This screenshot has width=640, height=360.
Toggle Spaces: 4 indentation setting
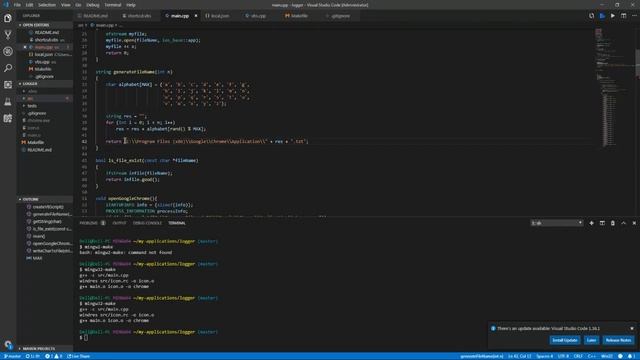point(544,356)
